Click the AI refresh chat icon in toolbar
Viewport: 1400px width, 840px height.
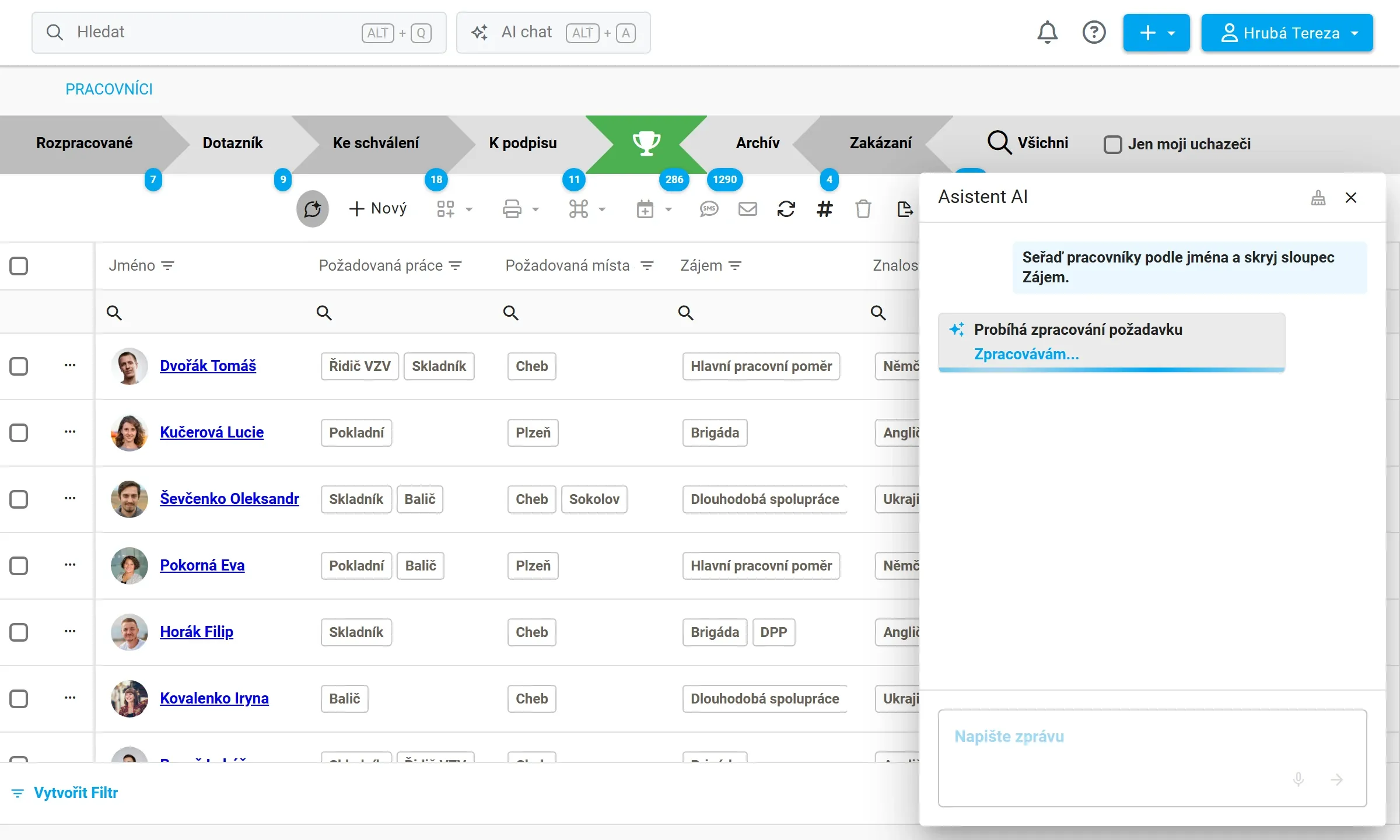tap(313, 209)
